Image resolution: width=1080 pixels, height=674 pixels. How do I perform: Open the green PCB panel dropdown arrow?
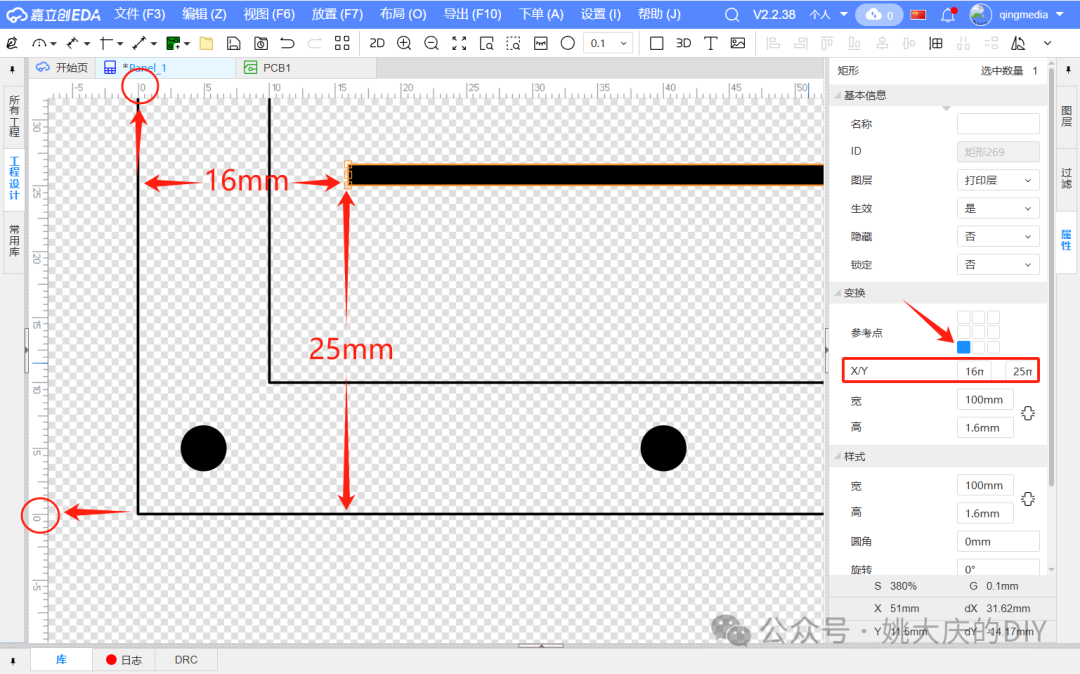pos(187,44)
